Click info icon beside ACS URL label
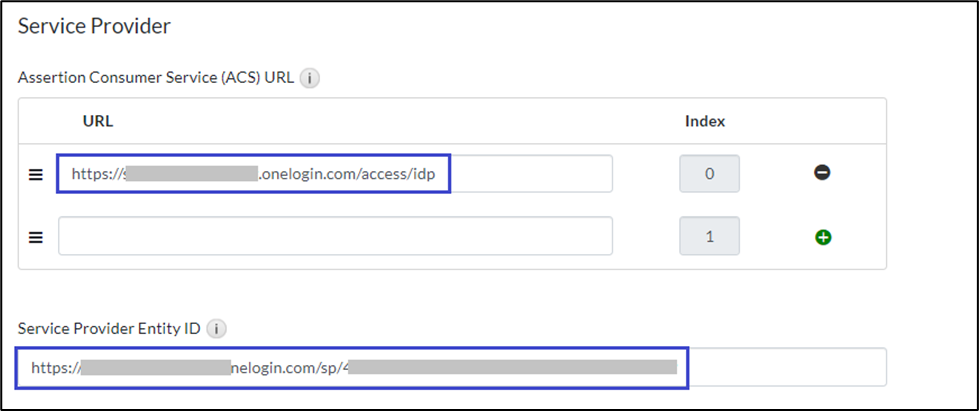This screenshot has width=979, height=411. (x=310, y=78)
